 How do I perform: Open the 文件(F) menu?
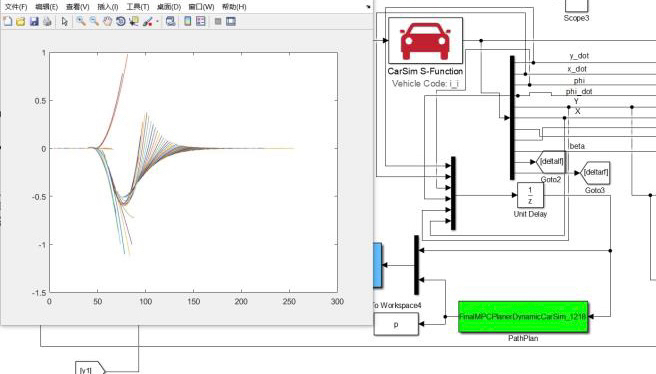coord(16,7)
